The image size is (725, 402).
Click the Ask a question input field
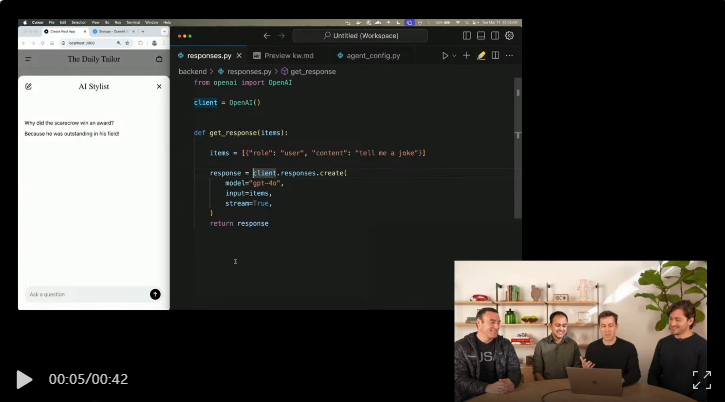[85, 294]
